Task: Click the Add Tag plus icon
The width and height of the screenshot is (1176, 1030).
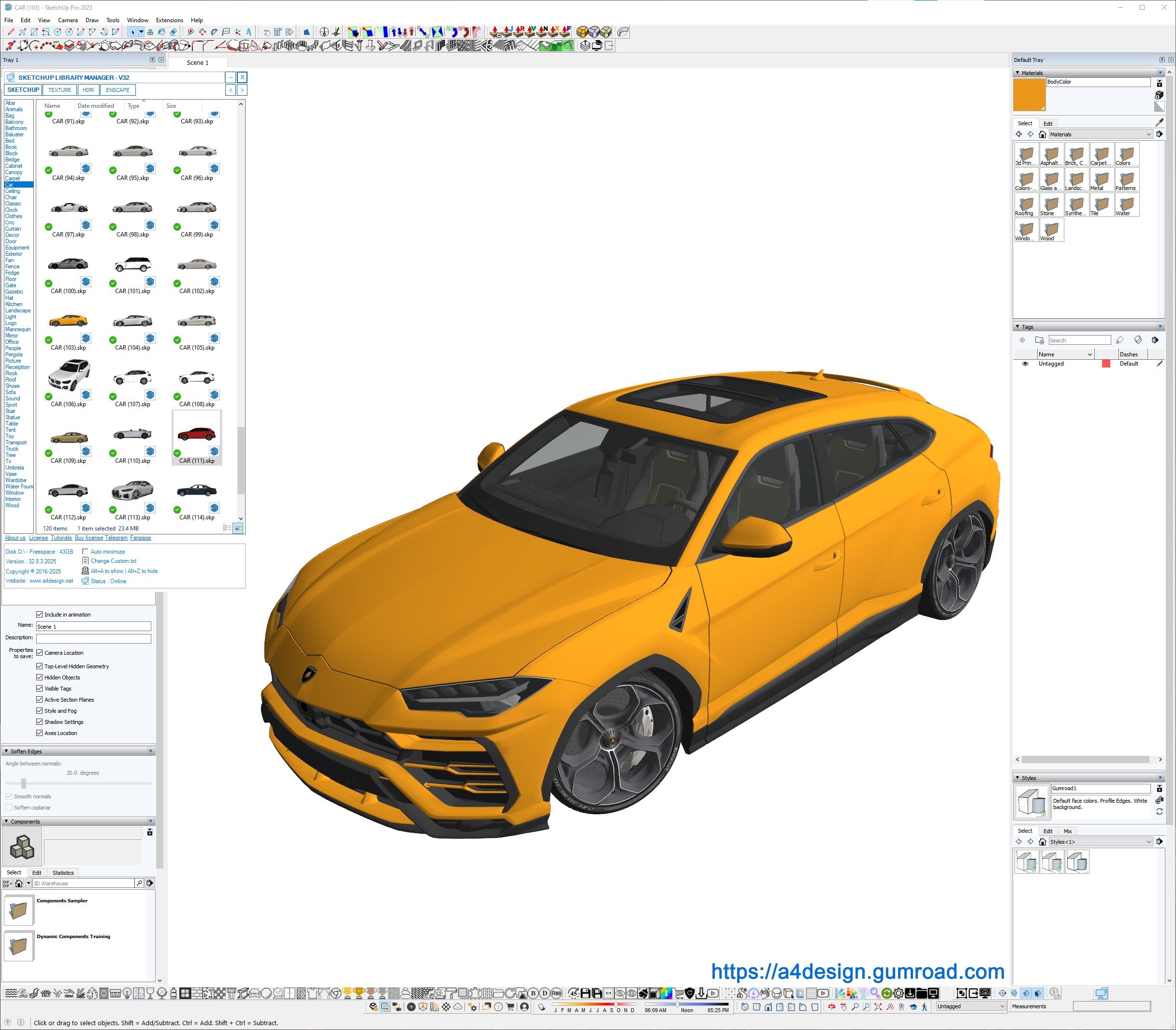Action: pyautogui.click(x=1022, y=340)
